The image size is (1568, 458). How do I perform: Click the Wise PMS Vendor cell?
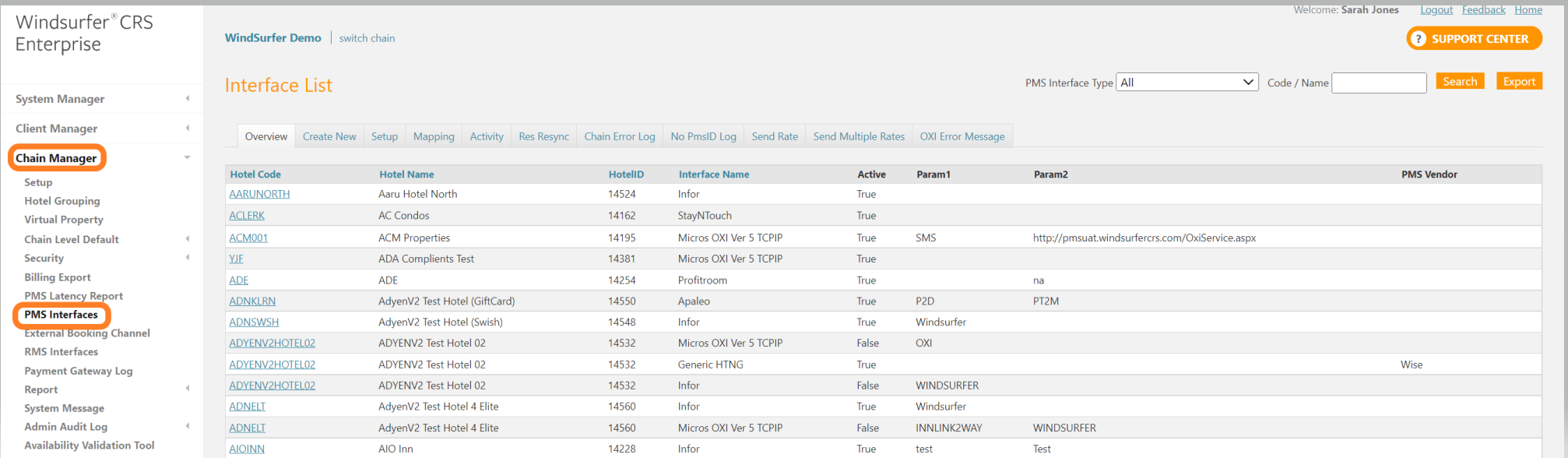pyautogui.click(x=1412, y=365)
